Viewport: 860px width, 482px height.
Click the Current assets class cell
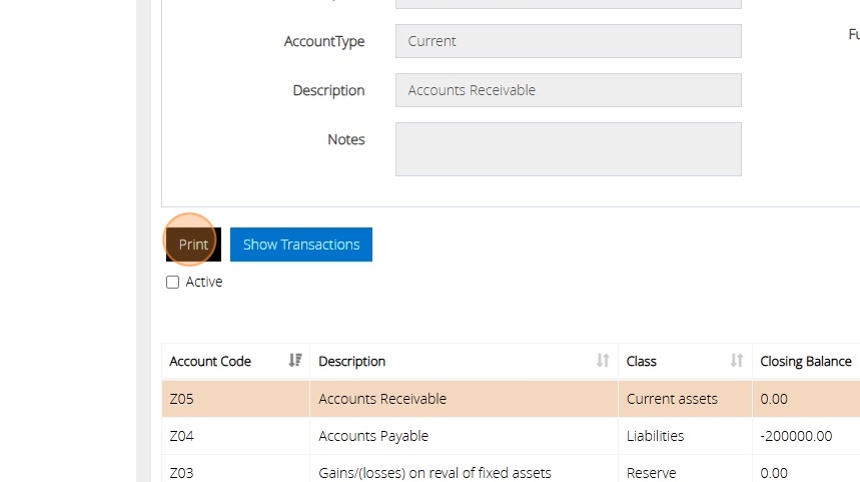pos(672,399)
